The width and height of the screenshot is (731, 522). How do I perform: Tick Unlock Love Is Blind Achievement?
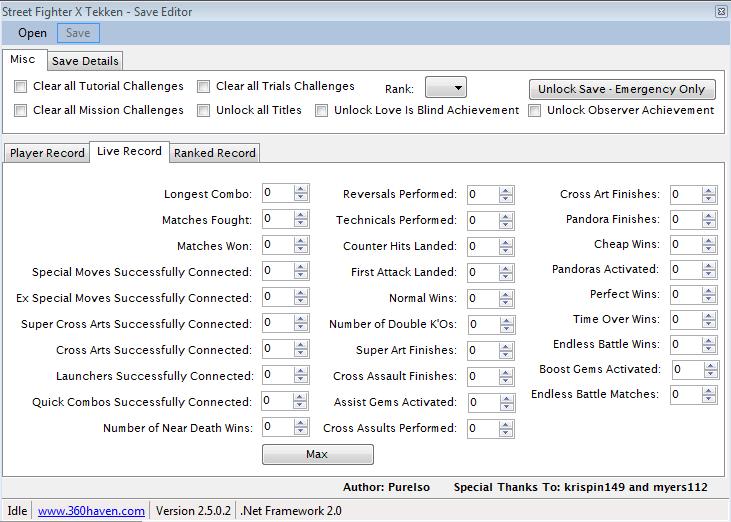coord(322,111)
